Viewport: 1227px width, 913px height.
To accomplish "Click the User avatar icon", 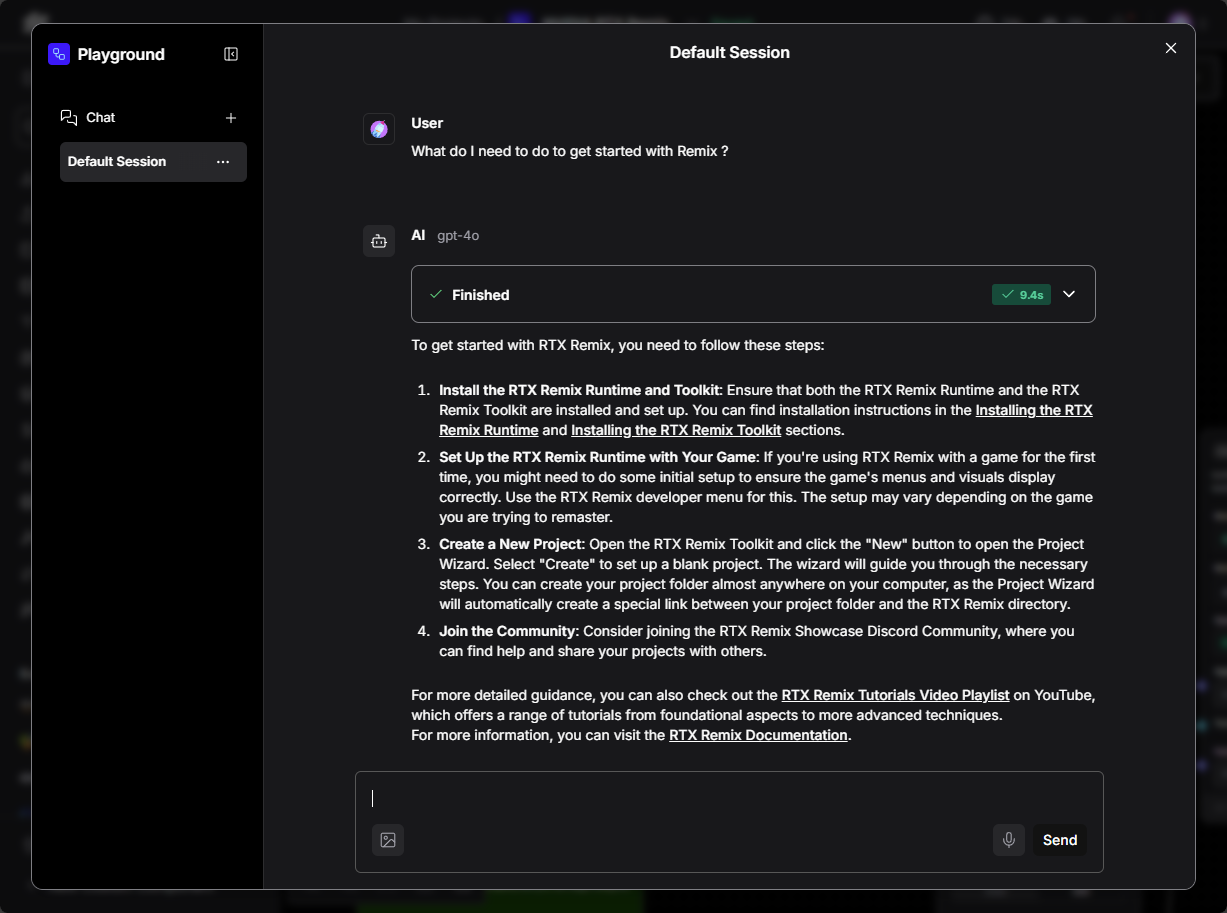I will coord(379,129).
